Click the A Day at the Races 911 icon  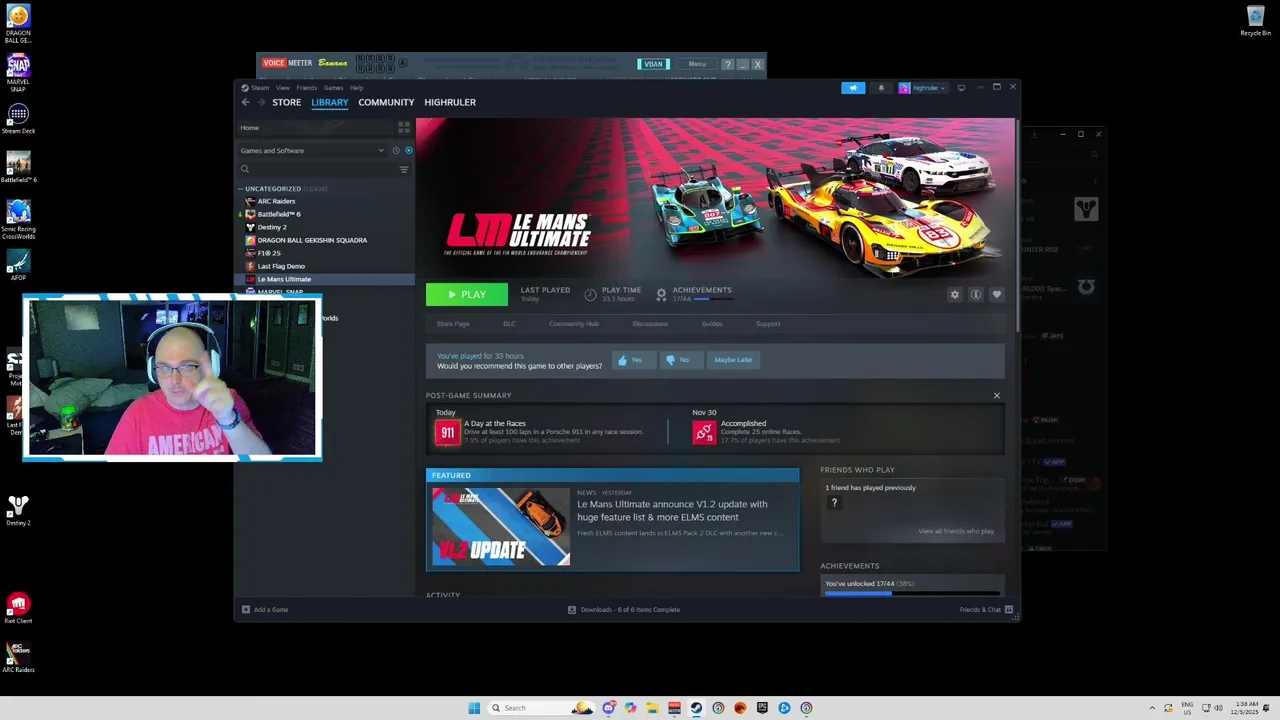447,432
